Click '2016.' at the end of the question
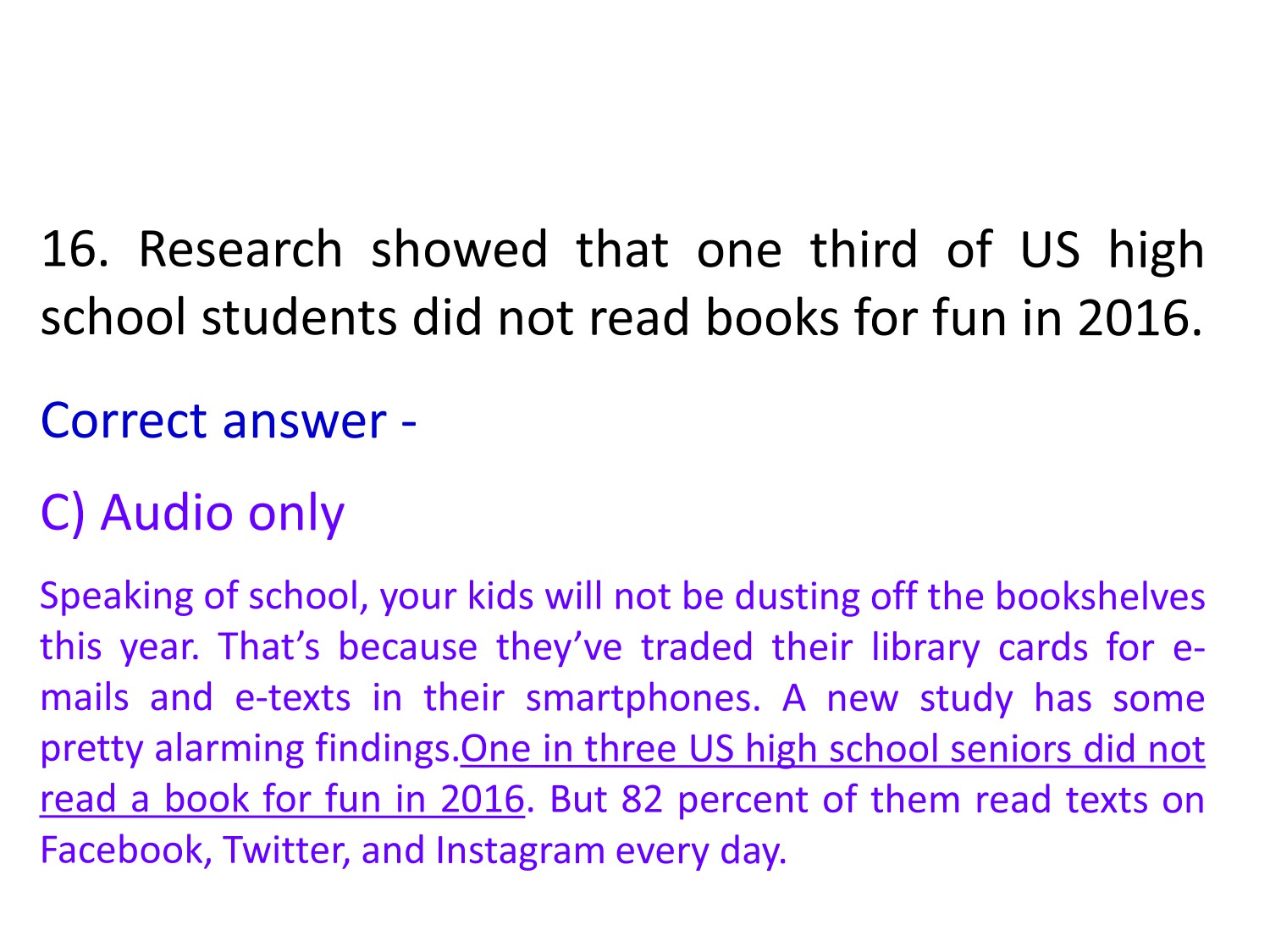1270x952 pixels. (x=1140, y=318)
